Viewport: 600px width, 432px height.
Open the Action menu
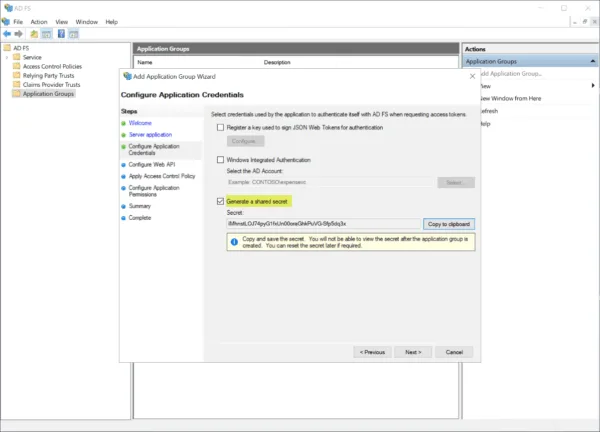click(x=39, y=22)
